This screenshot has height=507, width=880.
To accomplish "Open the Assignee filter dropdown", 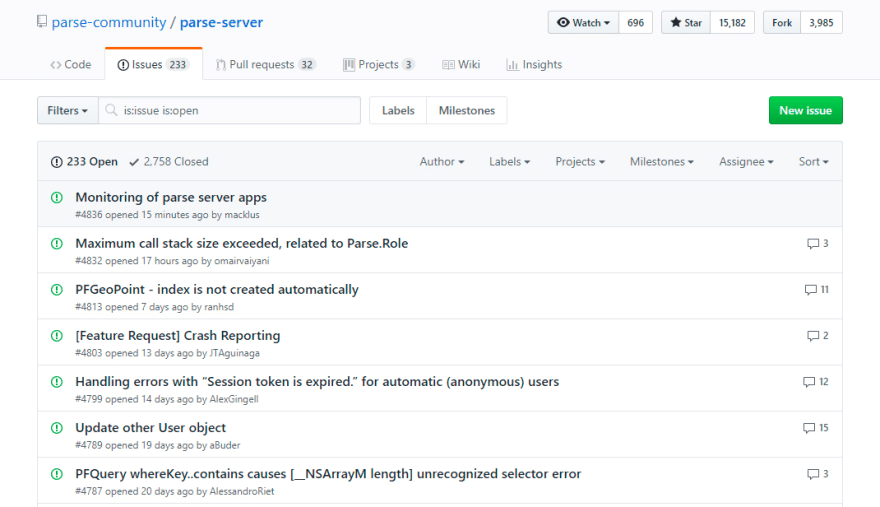I will pos(746,162).
